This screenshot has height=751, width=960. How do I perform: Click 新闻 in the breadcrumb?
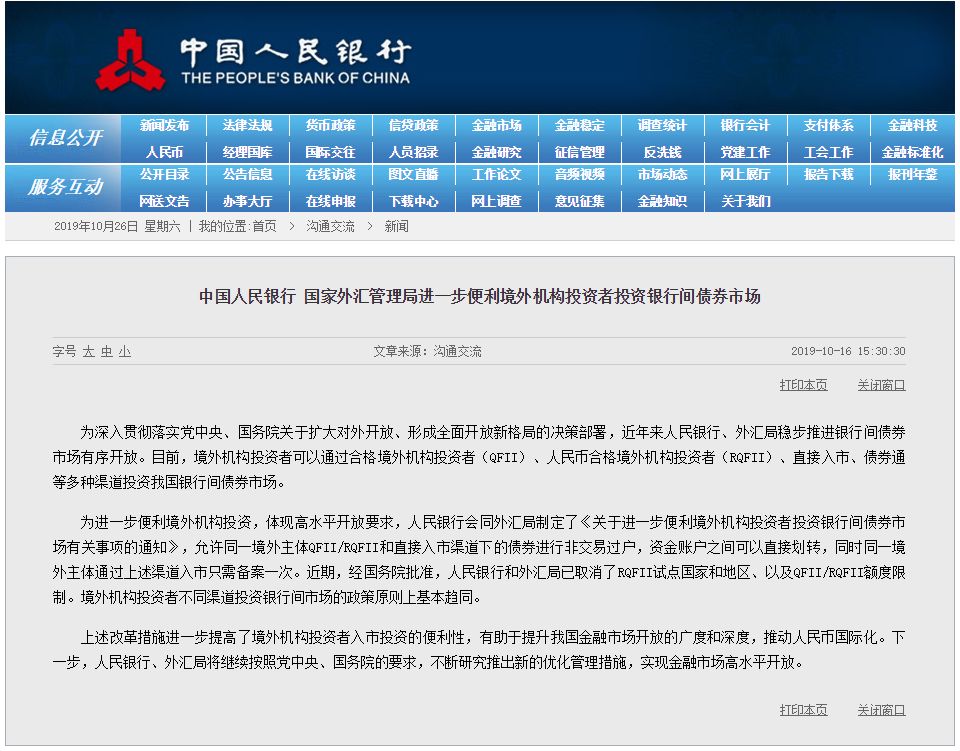[397, 226]
